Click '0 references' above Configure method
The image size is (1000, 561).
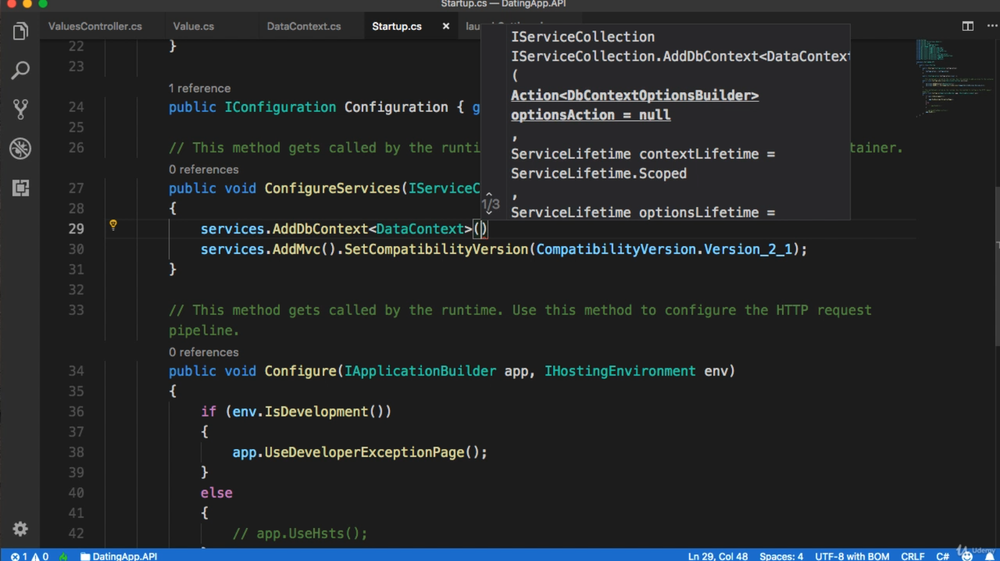click(x=203, y=352)
